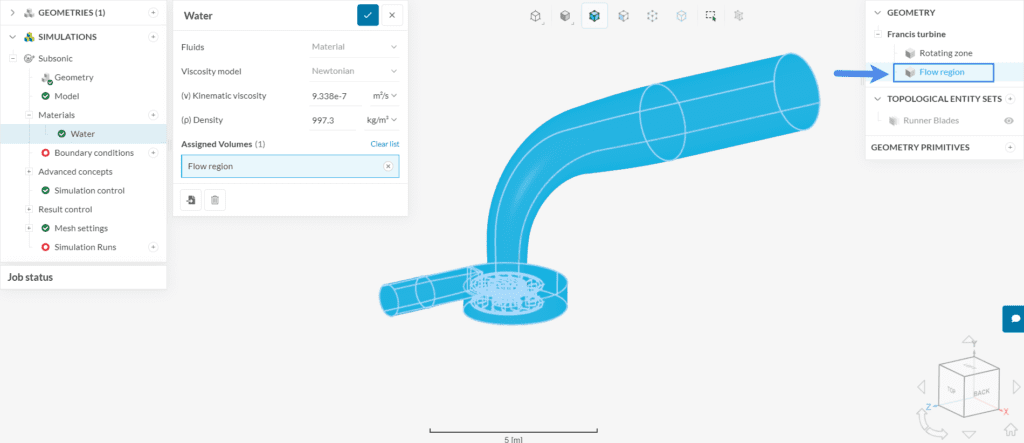Delete the Water material with trash icon
The height and width of the screenshot is (443, 1024).
(x=215, y=200)
